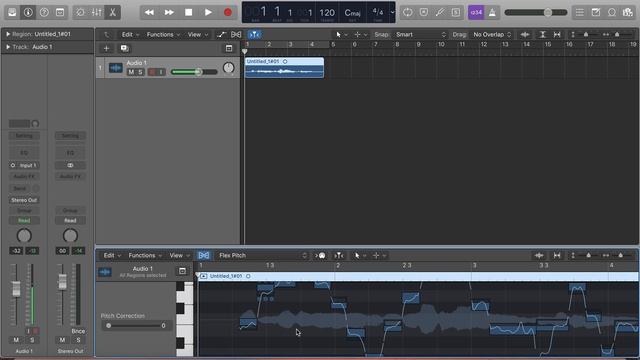This screenshot has height=360, width=640.
Task: Click the Fast Forward transport button
Action: tap(169, 12)
